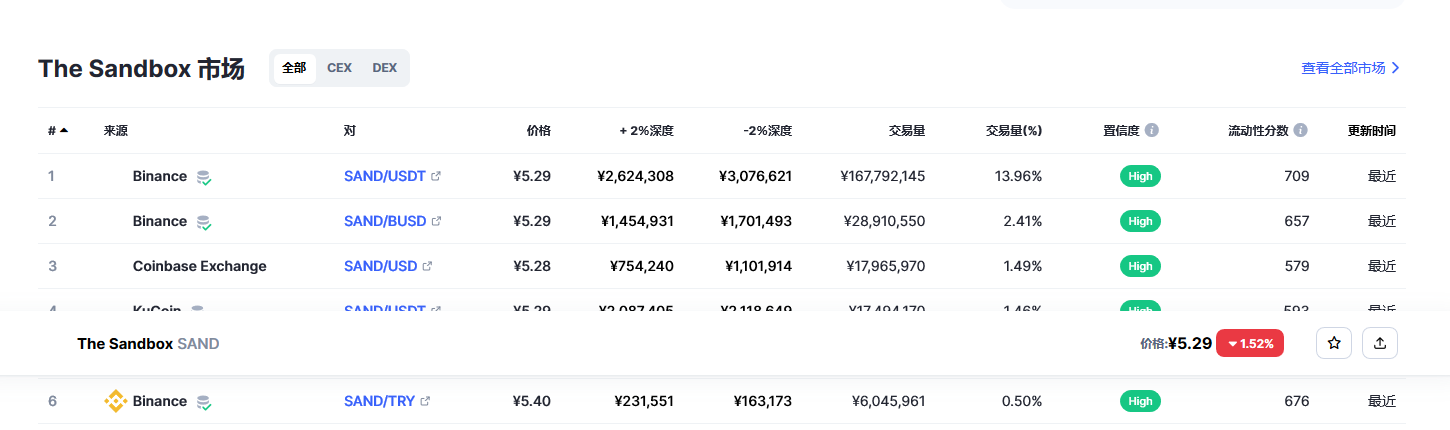Click the red 1.52% change badge

tap(1250, 343)
